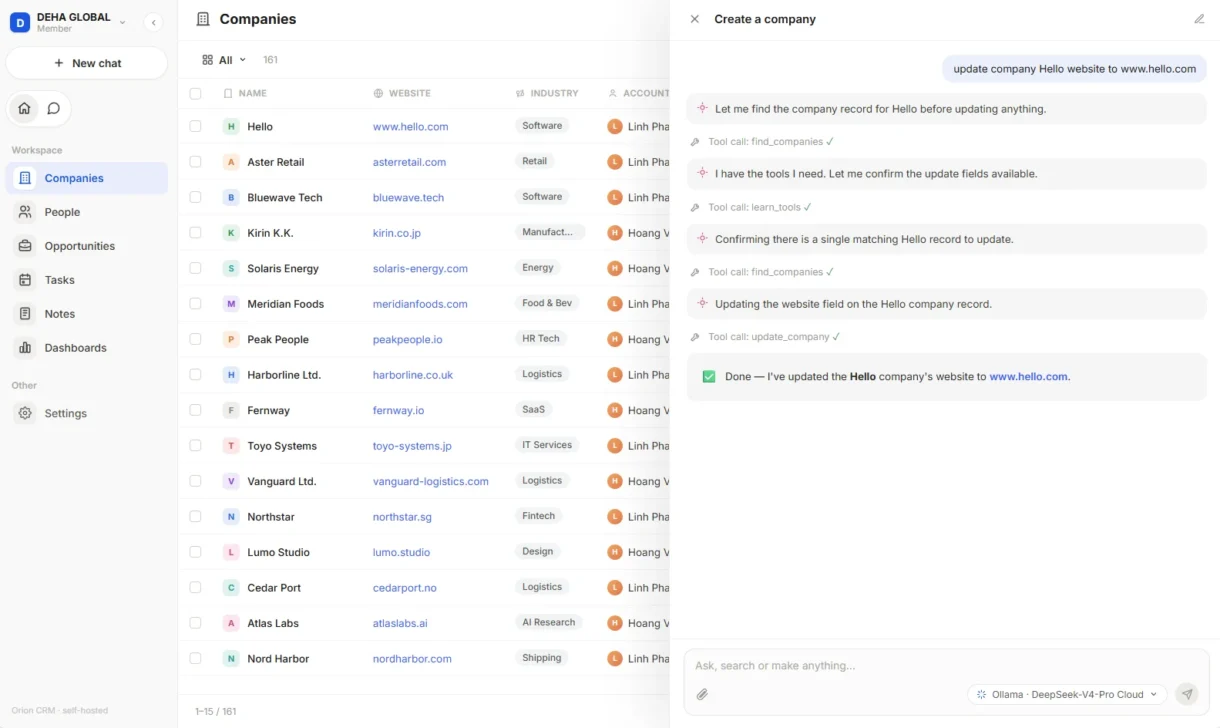Open the bluewave.tech website link

click(408, 198)
